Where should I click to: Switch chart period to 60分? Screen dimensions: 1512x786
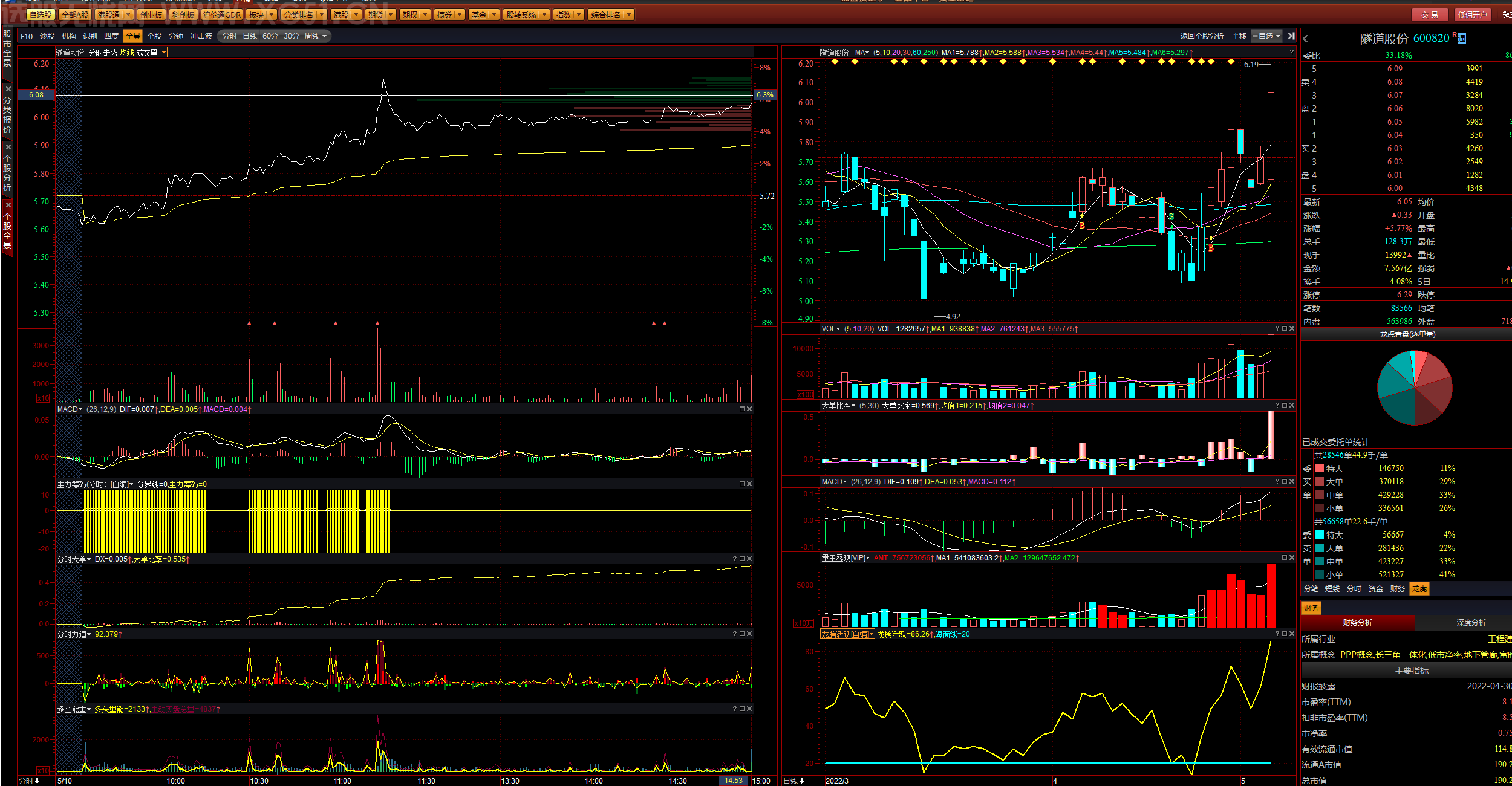point(270,36)
